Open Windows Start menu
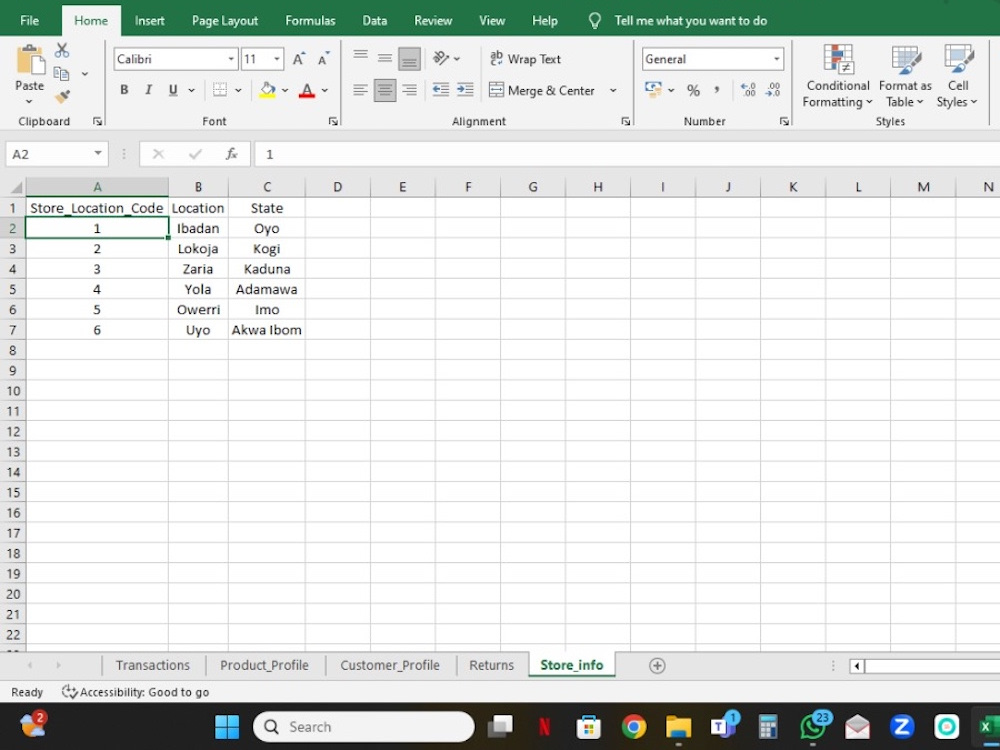Image resolution: width=1000 pixels, height=750 pixels. pyautogui.click(x=227, y=726)
